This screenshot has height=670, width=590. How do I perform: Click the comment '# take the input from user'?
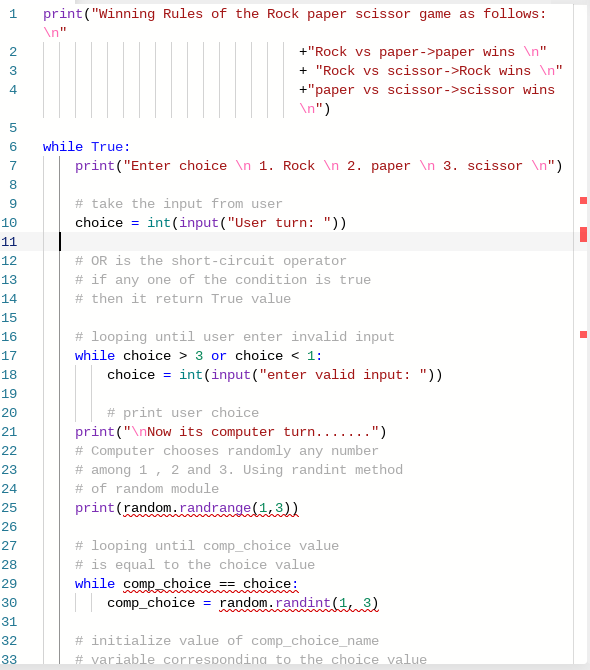(x=179, y=204)
